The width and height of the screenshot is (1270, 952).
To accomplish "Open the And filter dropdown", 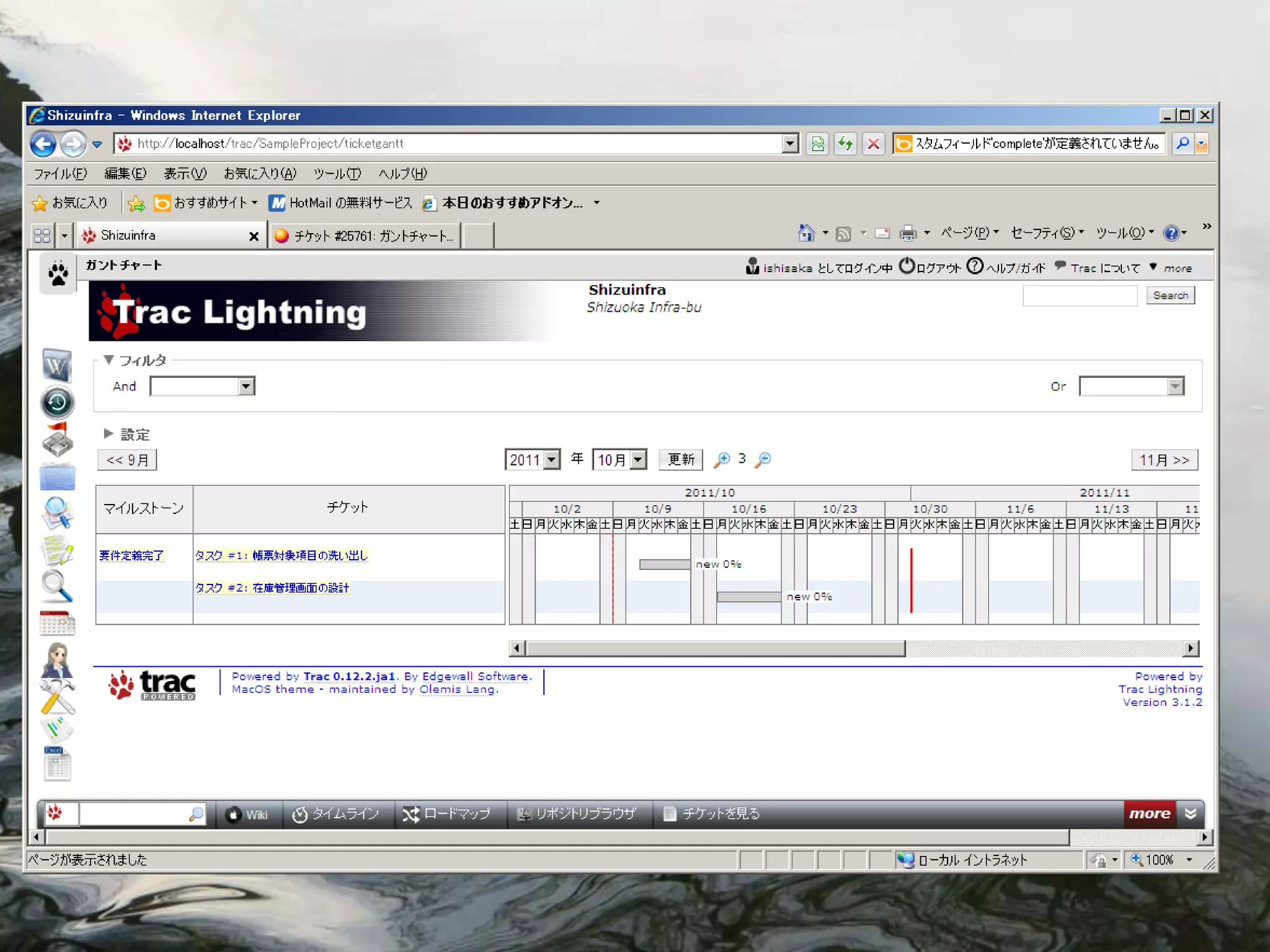I will click(x=246, y=387).
